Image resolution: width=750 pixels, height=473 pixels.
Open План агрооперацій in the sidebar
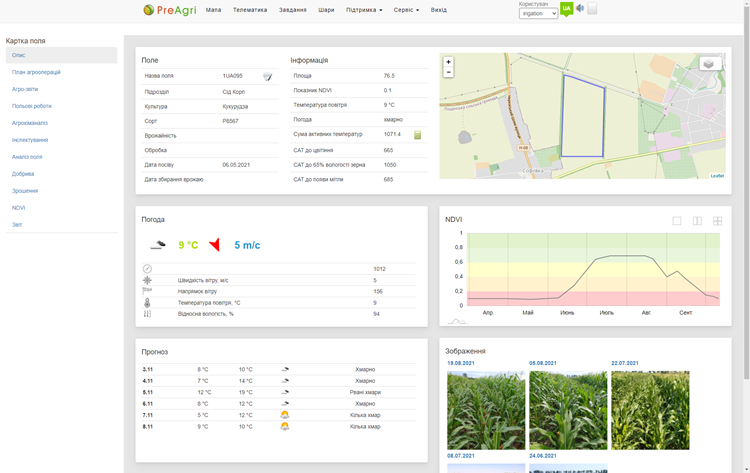pyautogui.click(x=36, y=72)
